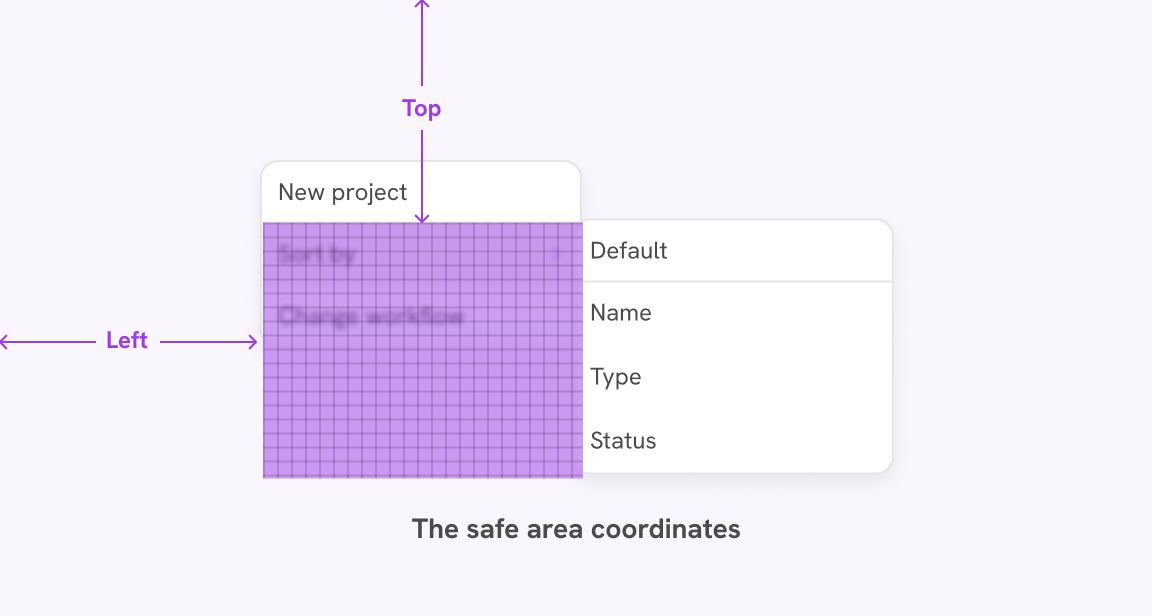Select the New project menu entry
Screen dimensions: 1152x616
pyautogui.click(x=344, y=192)
